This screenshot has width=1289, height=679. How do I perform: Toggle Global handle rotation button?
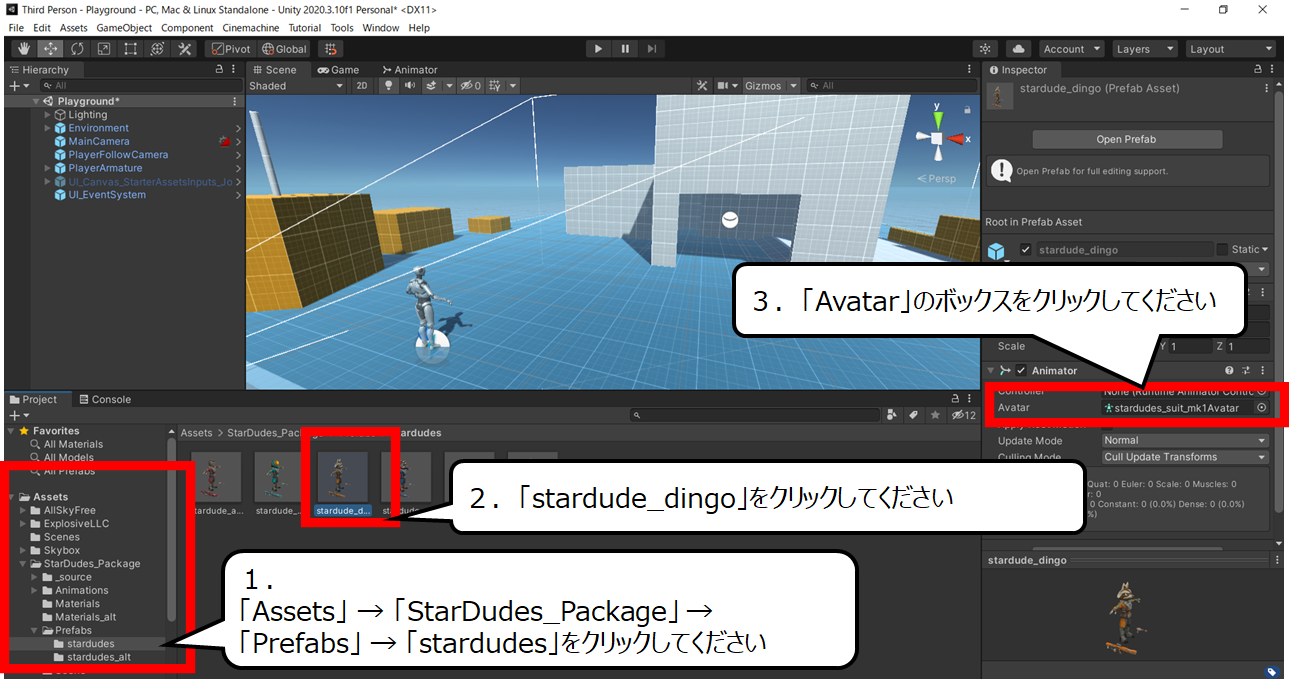coord(284,48)
